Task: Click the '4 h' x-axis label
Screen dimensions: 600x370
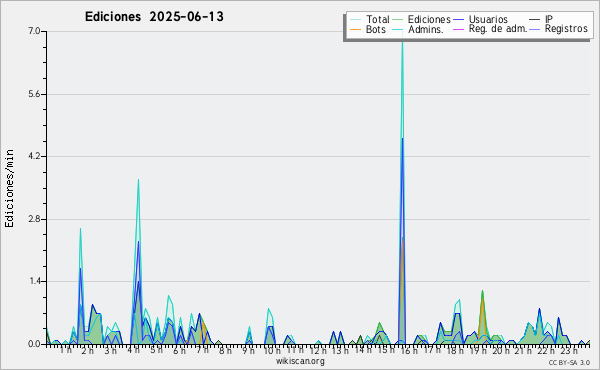Action: tap(133, 350)
